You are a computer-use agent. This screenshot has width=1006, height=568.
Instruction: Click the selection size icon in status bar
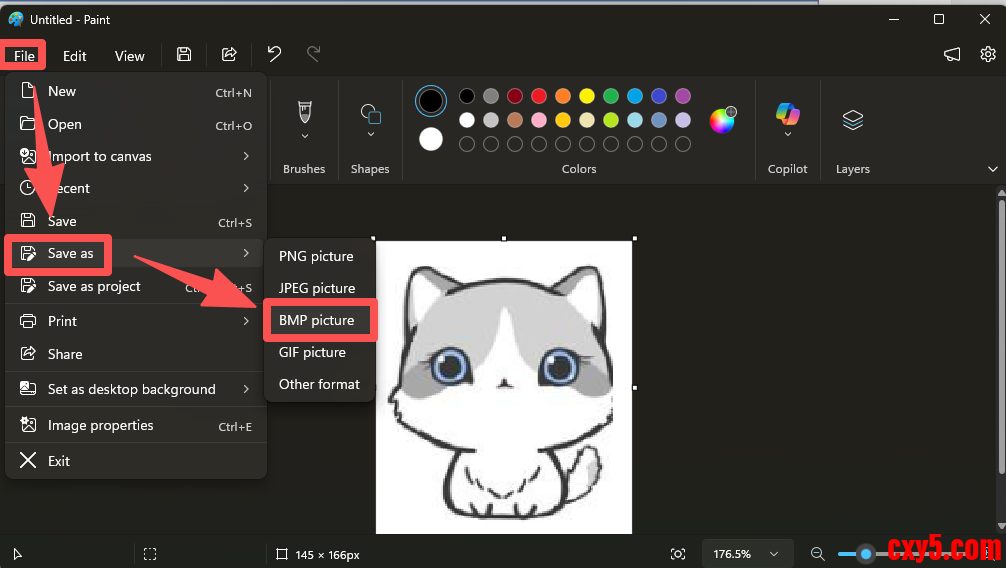pyautogui.click(x=150, y=554)
